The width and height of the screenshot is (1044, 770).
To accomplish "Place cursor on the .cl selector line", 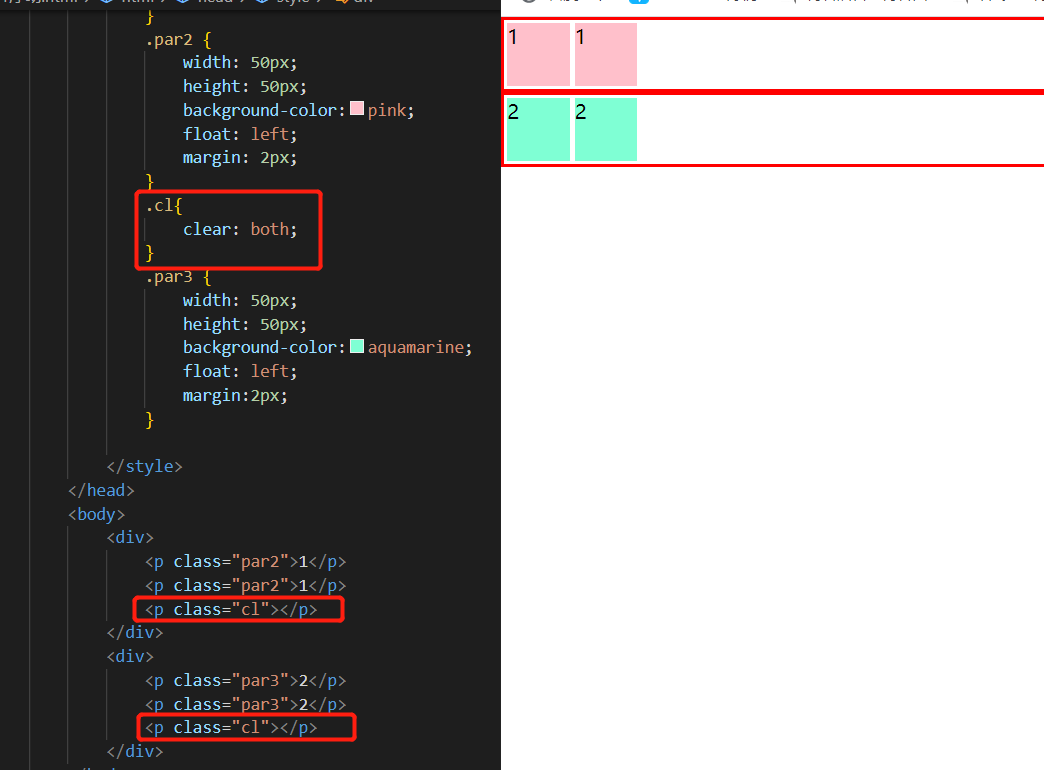I will 164,205.
